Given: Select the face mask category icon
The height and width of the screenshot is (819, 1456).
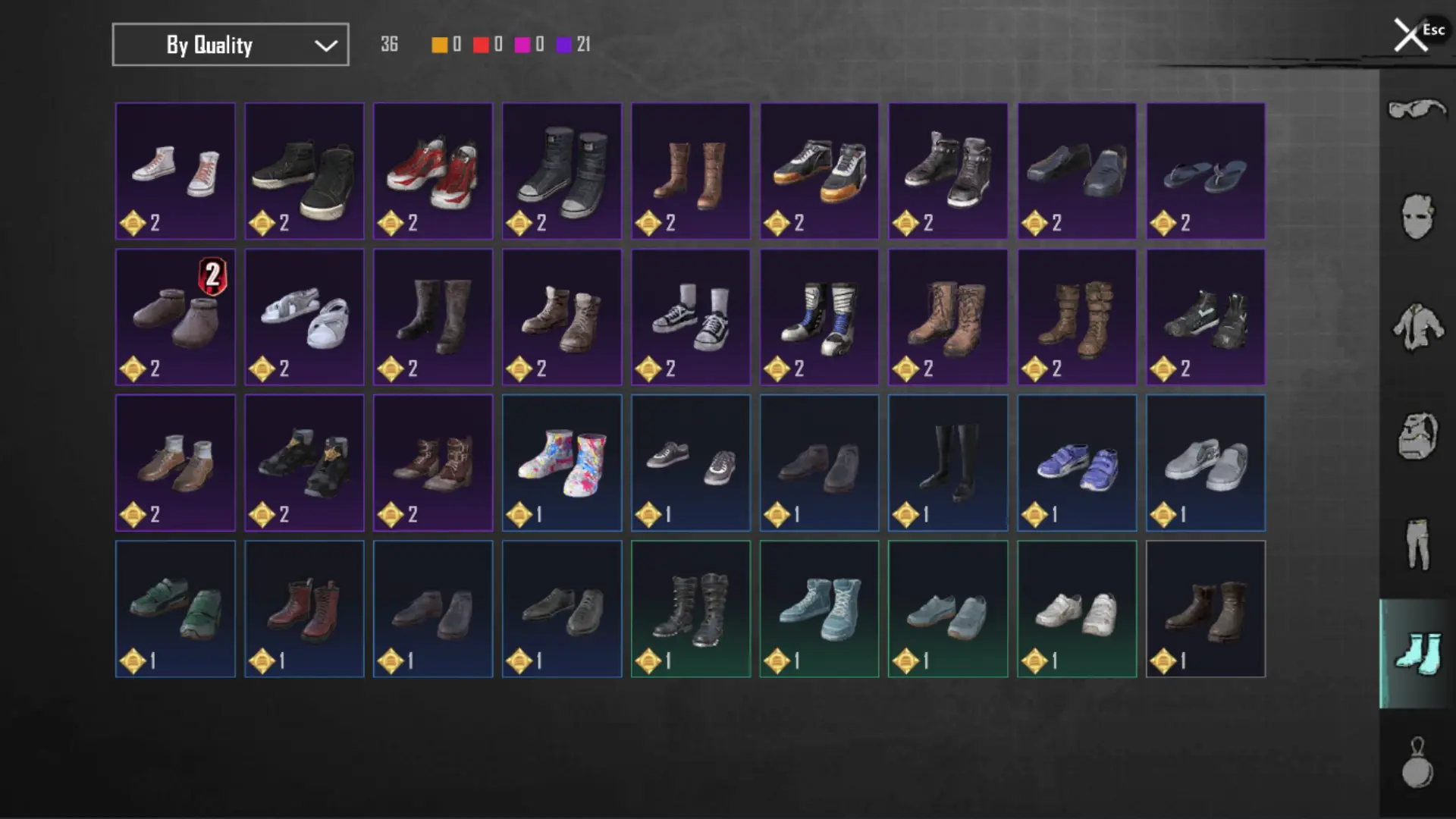Looking at the screenshot, I should pos(1417,217).
